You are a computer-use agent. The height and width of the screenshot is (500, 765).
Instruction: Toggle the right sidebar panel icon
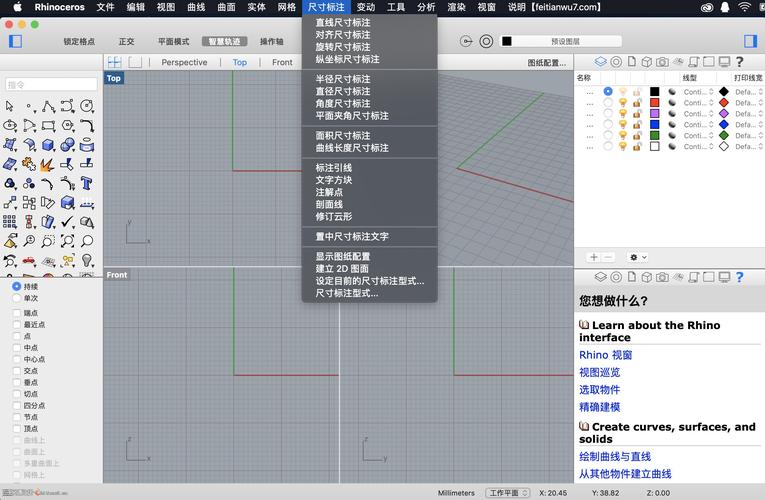pyautogui.click(x=750, y=41)
